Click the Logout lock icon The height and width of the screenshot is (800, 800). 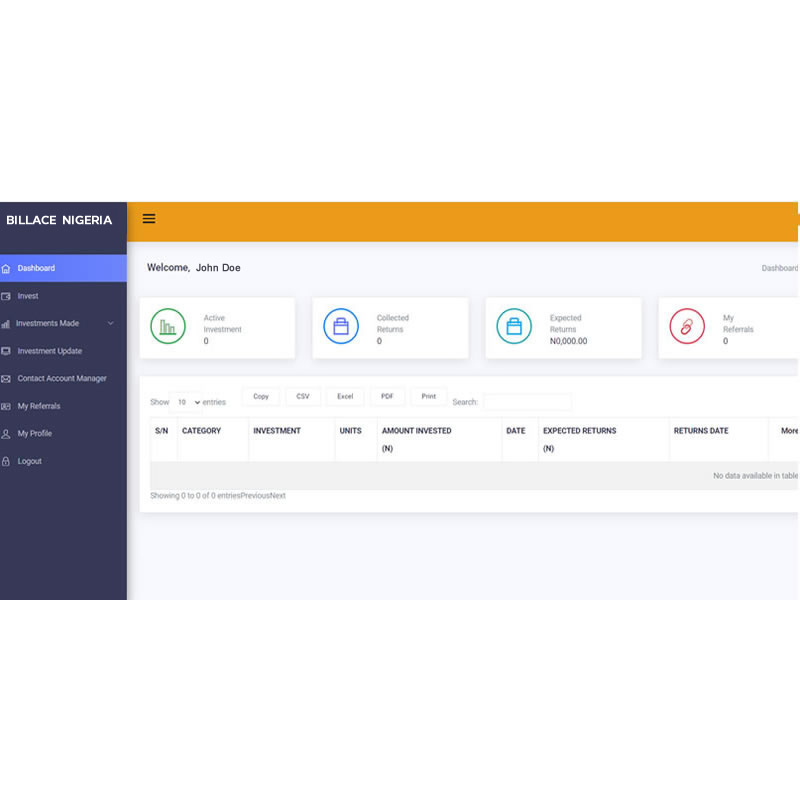coord(6,461)
